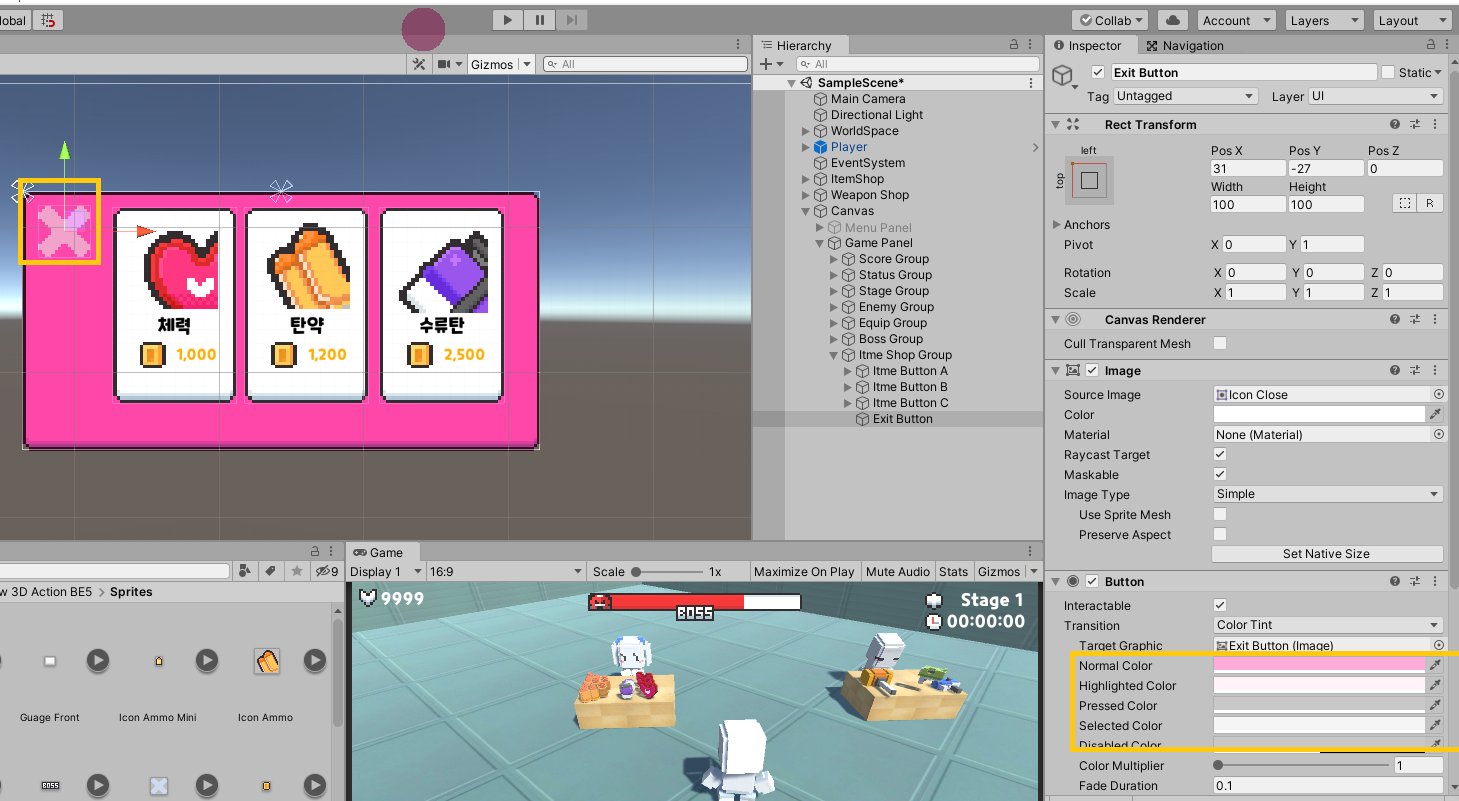Screen dimensions: 1459x801
Task: Click the Project favorites star icon
Action: pos(297,571)
